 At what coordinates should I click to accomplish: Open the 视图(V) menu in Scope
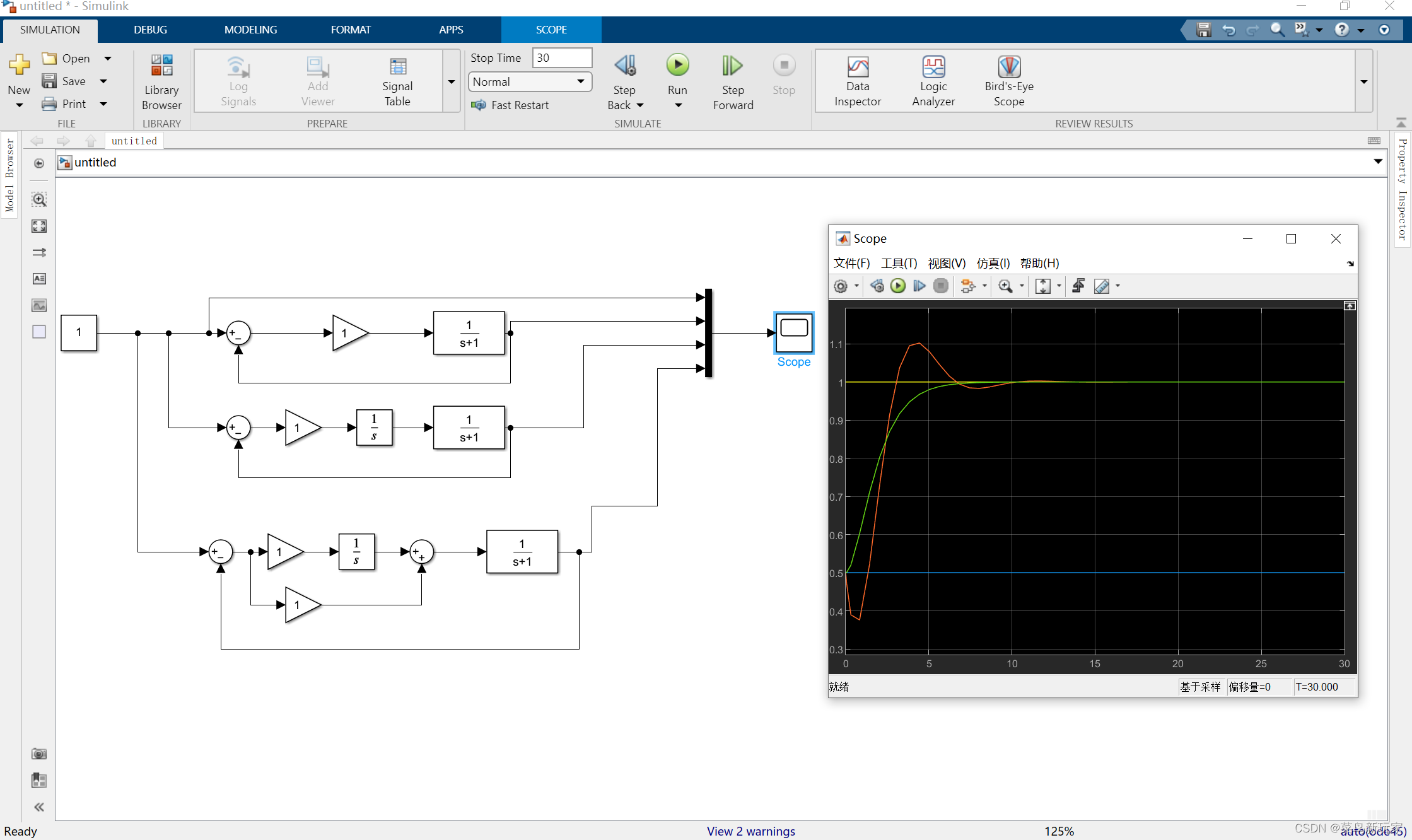pos(947,264)
